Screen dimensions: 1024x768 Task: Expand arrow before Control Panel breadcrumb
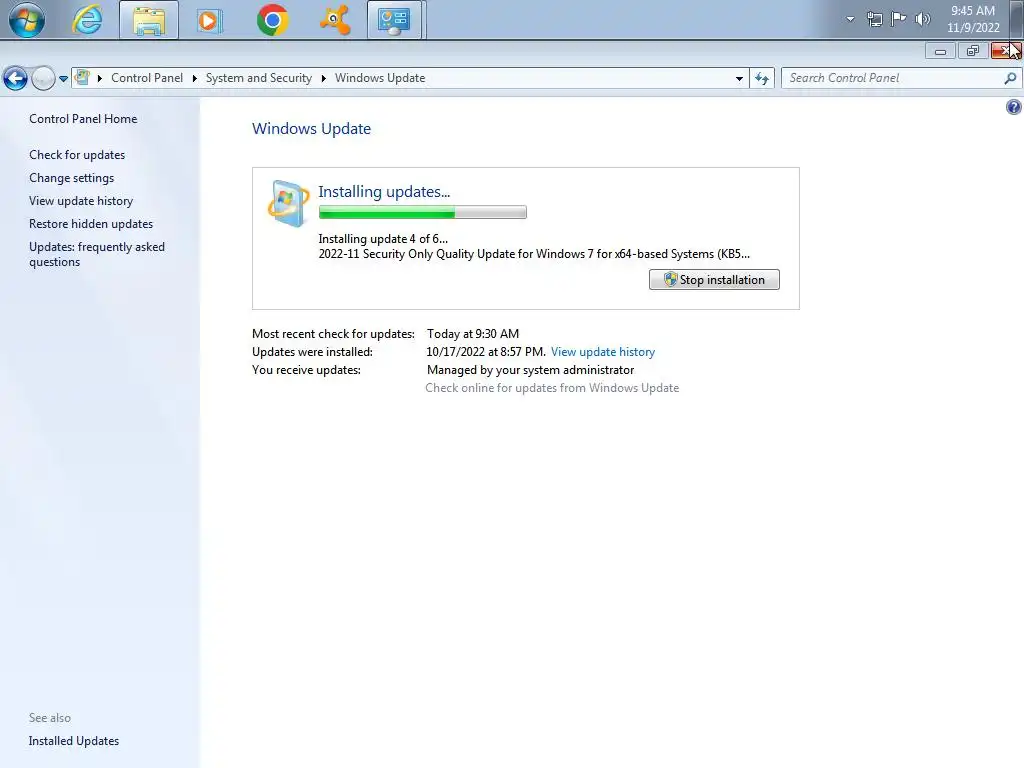[x=100, y=78]
